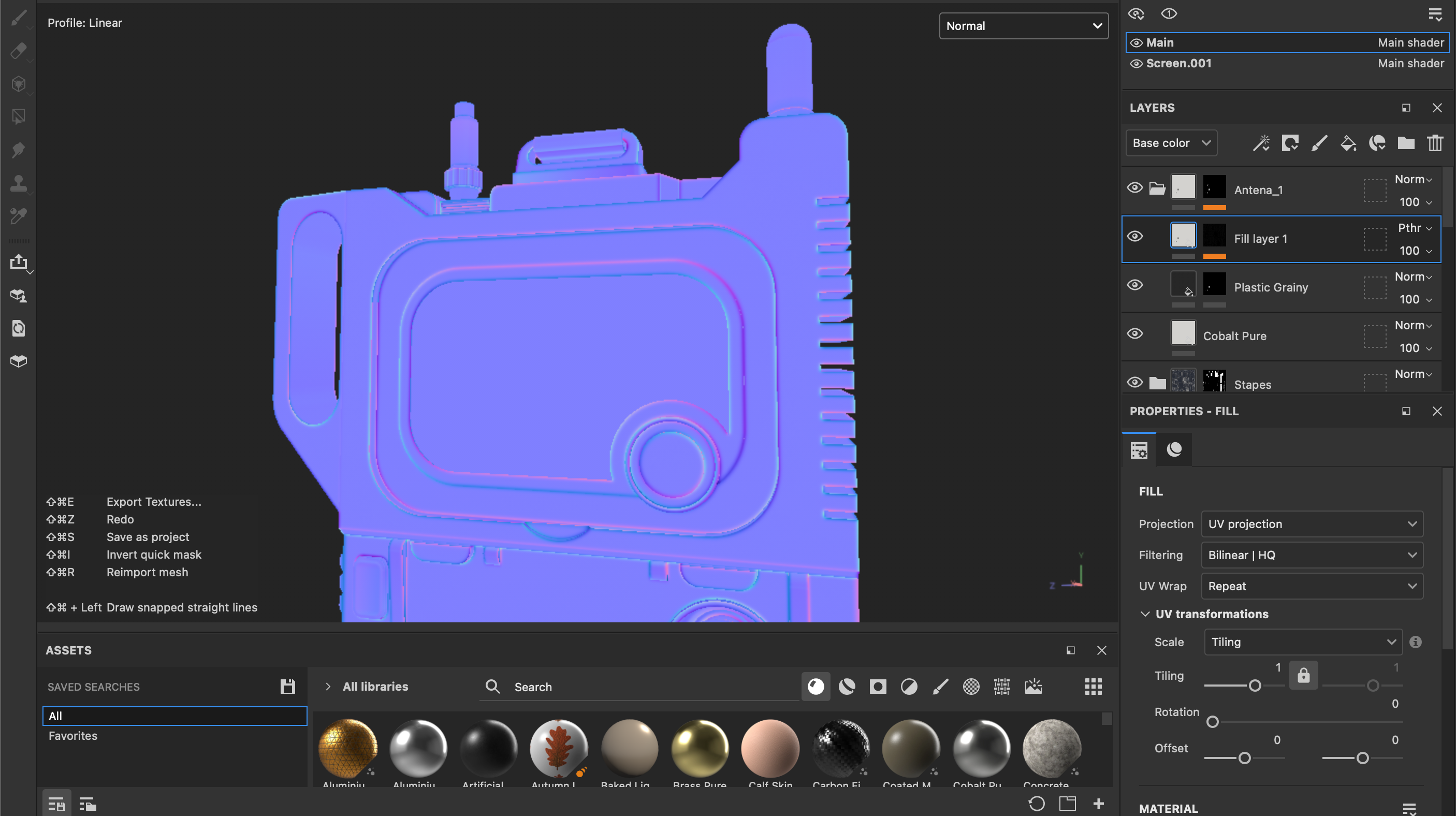Hide the Plastic Grainy layer
The width and height of the screenshot is (1456, 816).
point(1135,285)
